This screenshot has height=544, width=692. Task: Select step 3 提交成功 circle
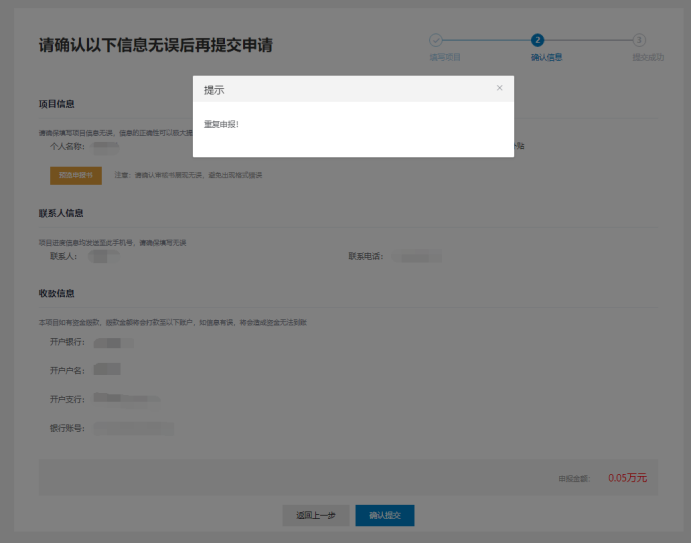[x=639, y=40]
